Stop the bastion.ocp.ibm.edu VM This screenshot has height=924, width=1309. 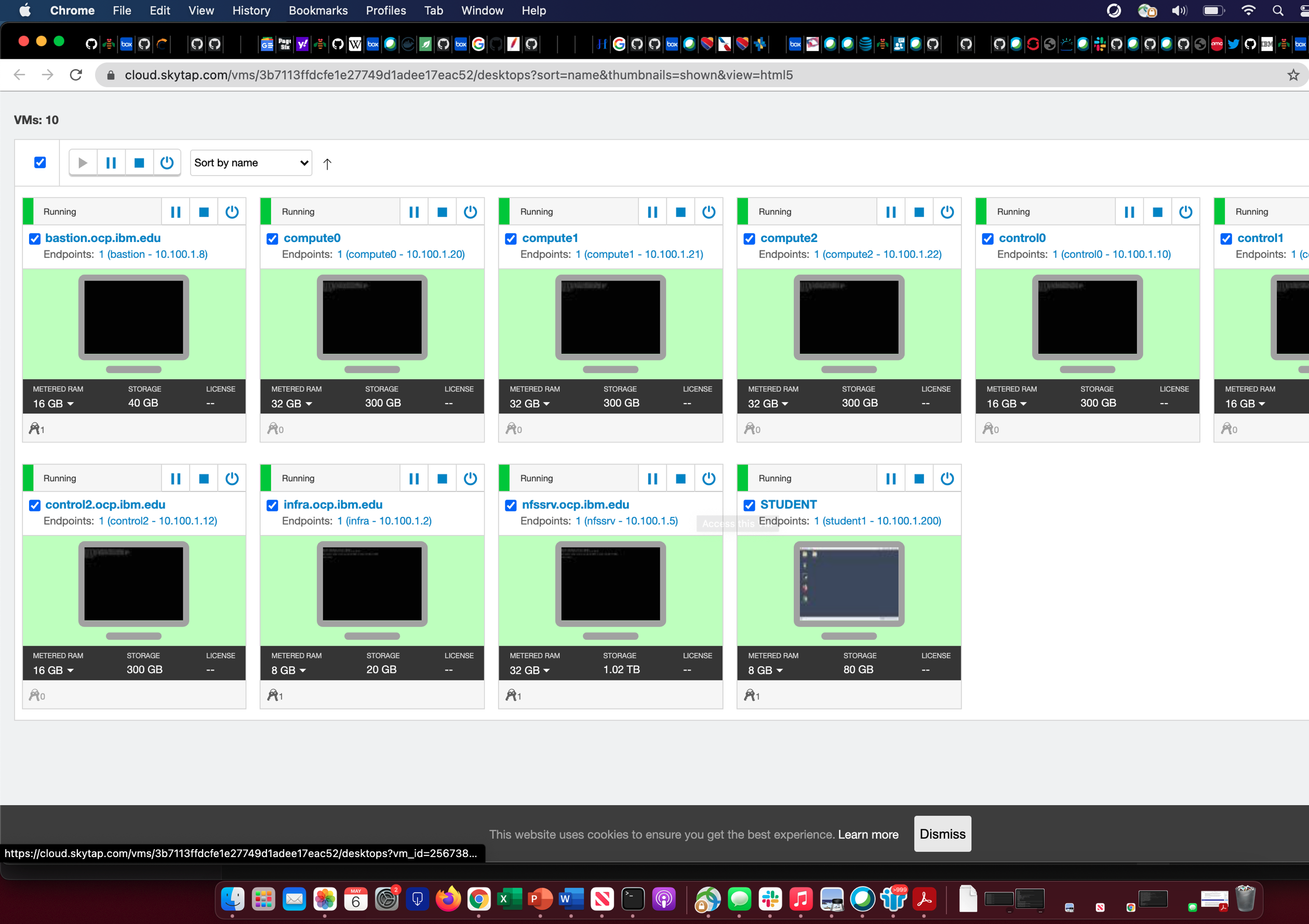[x=204, y=212]
